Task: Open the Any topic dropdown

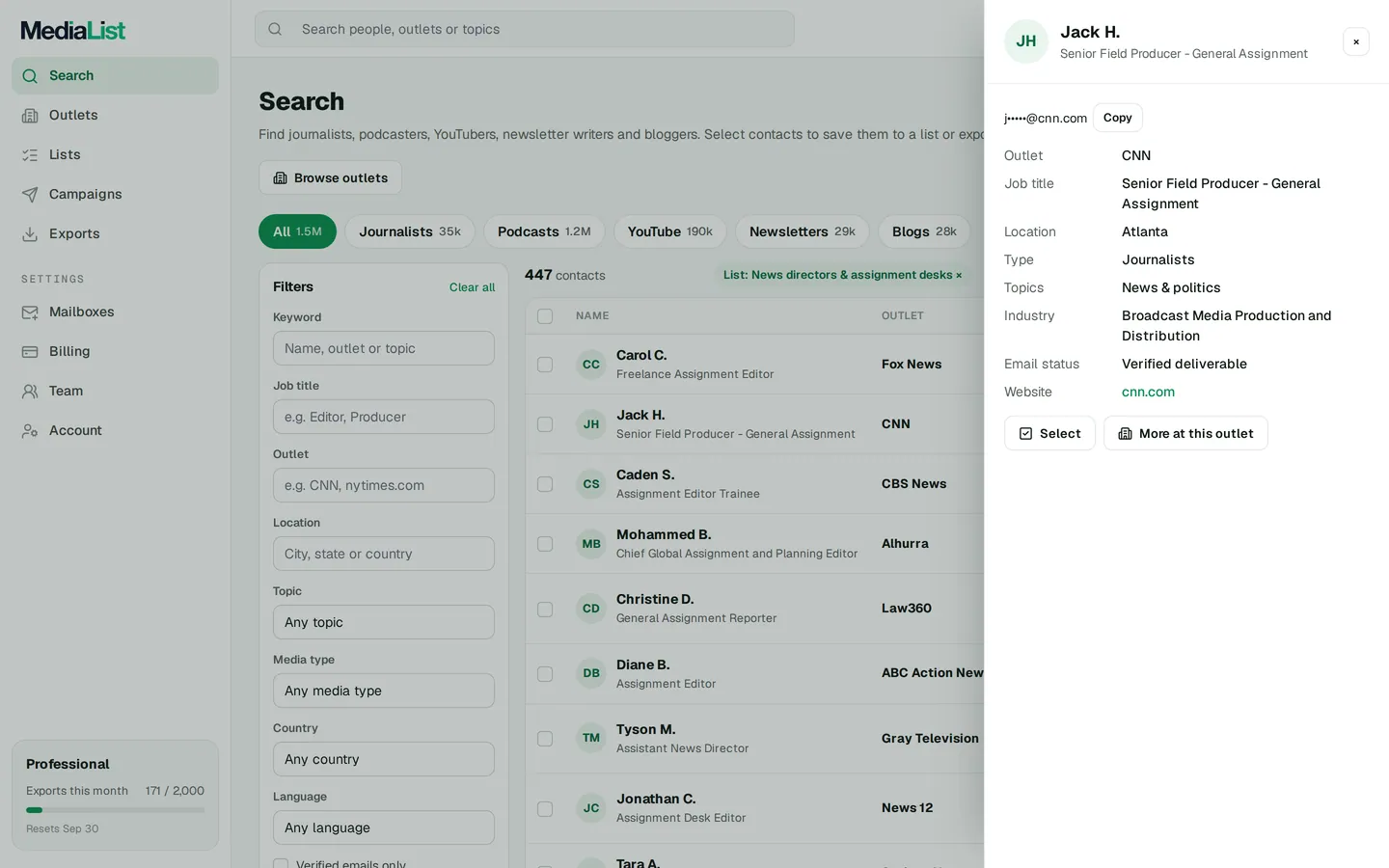Action: pos(384,622)
